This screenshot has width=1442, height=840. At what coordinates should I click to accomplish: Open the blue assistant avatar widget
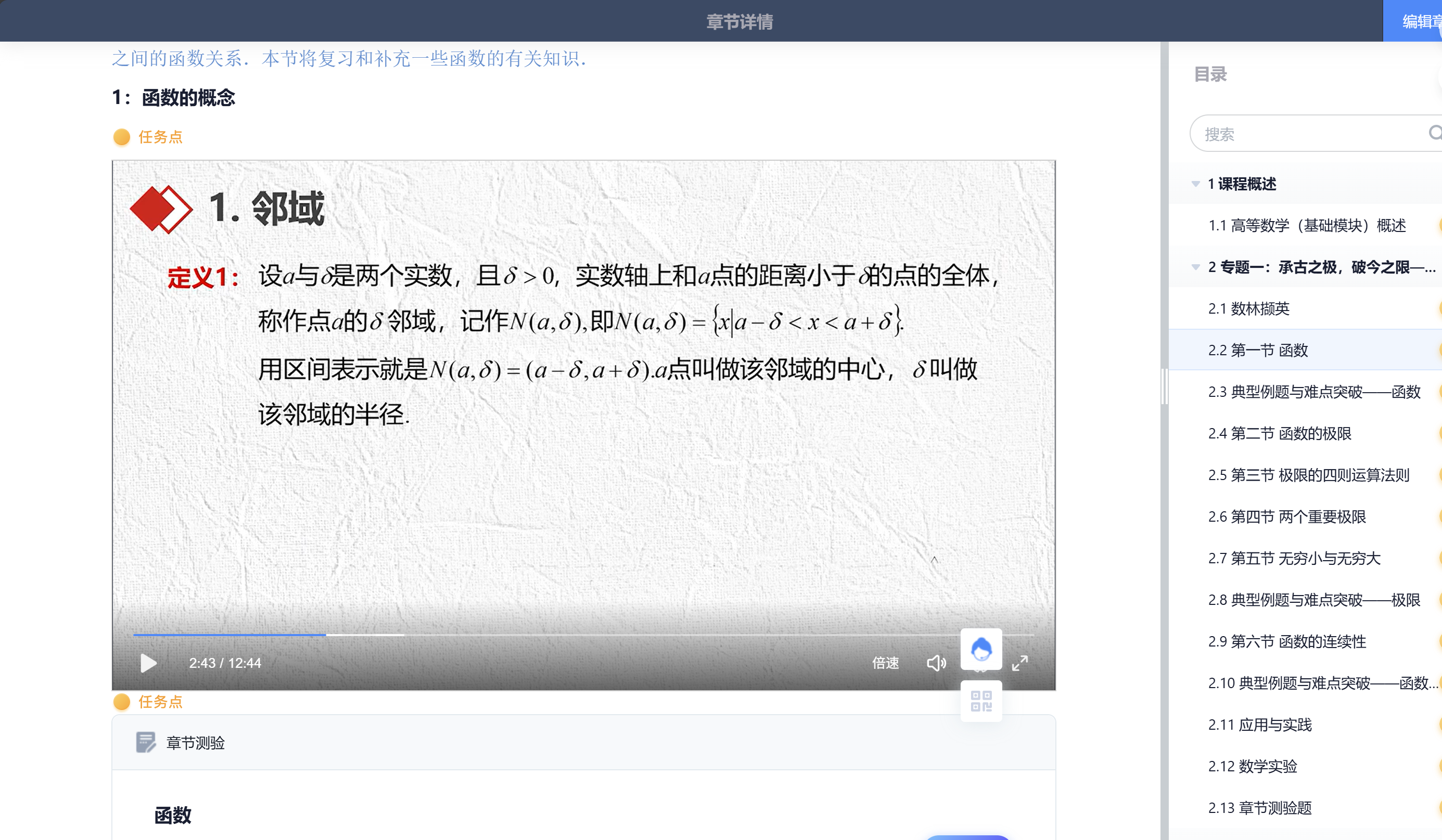[981, 649]
